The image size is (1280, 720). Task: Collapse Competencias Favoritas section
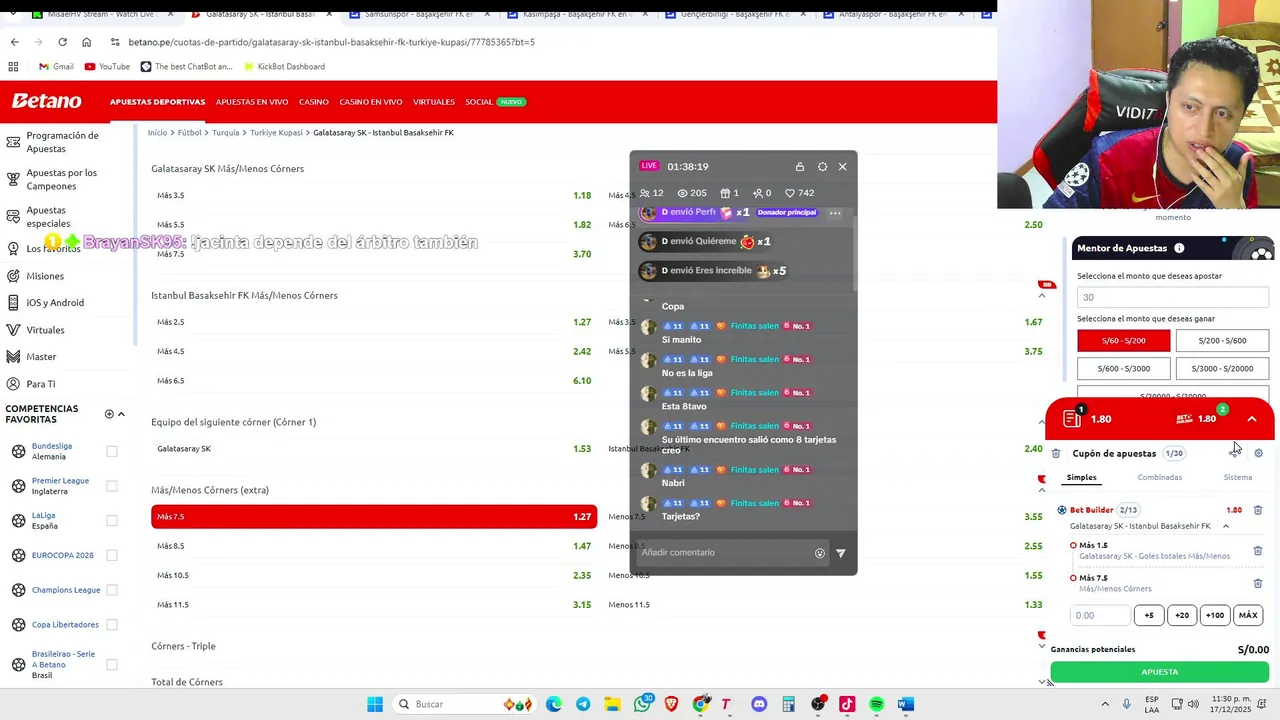(x=121, y=414)
